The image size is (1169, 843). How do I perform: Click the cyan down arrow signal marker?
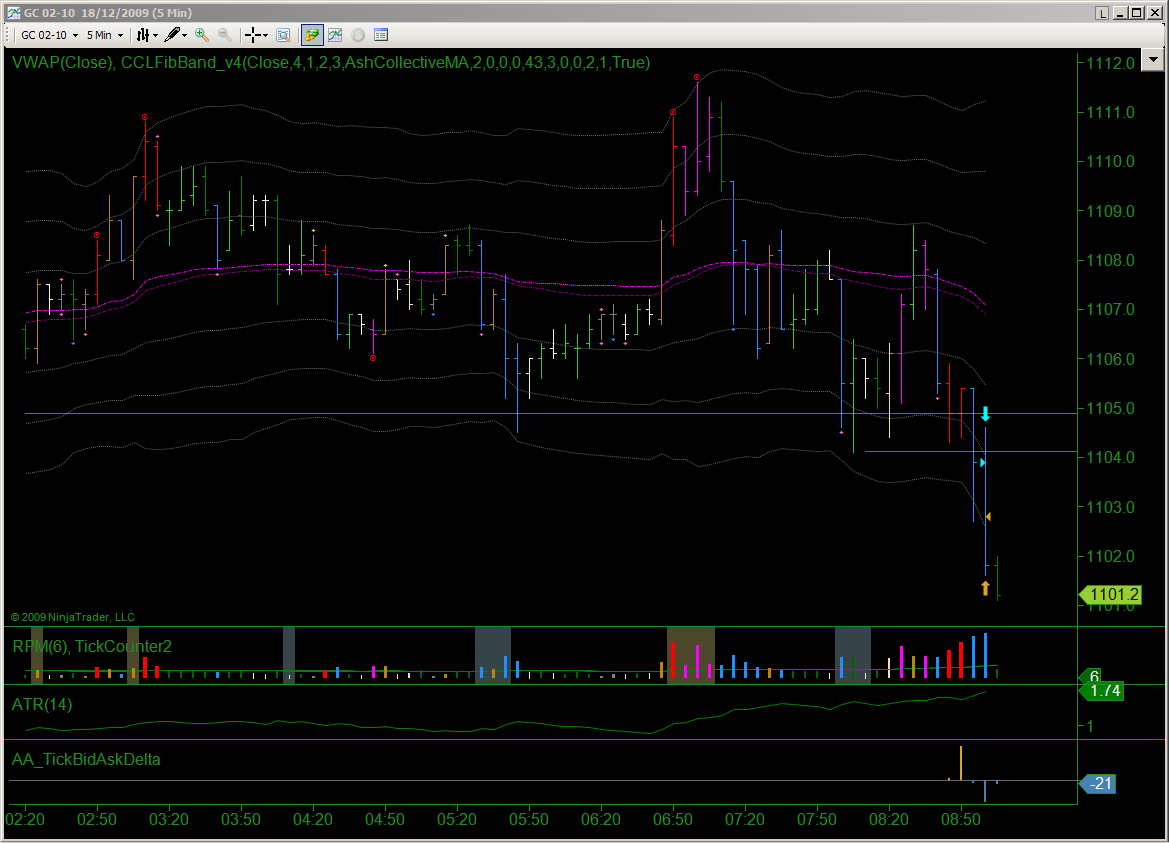[986, 414]
